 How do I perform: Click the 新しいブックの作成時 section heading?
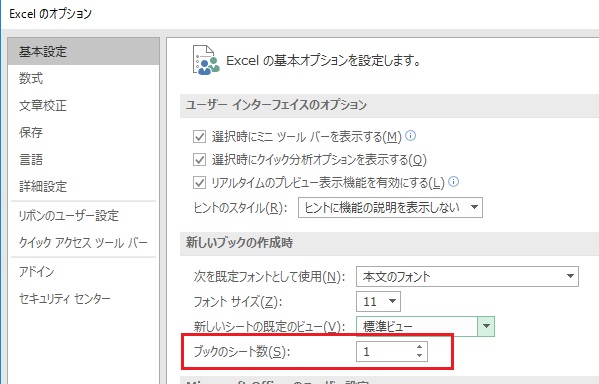[x=240, y=243]
